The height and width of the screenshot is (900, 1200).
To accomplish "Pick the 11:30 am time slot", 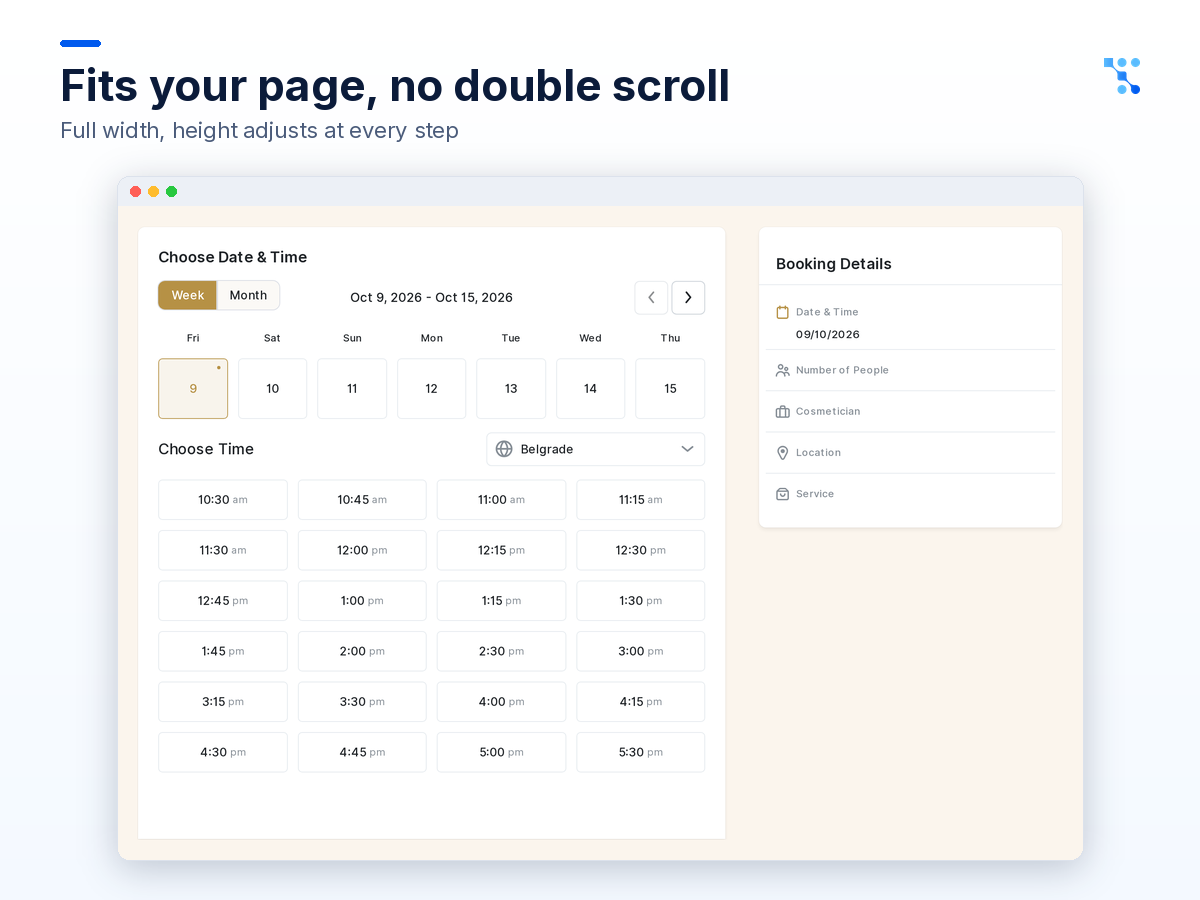I will [223, 550].
